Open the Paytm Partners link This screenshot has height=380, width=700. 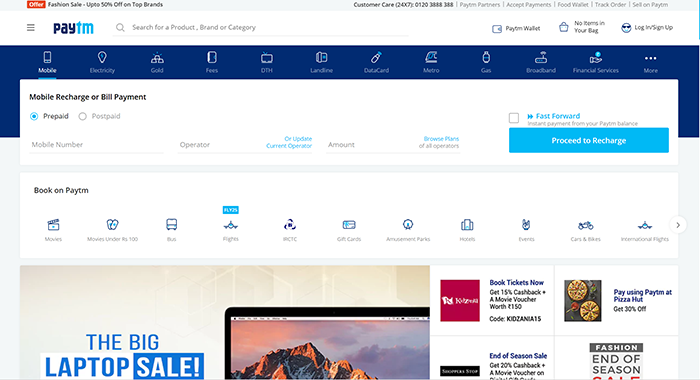[480, 4]
